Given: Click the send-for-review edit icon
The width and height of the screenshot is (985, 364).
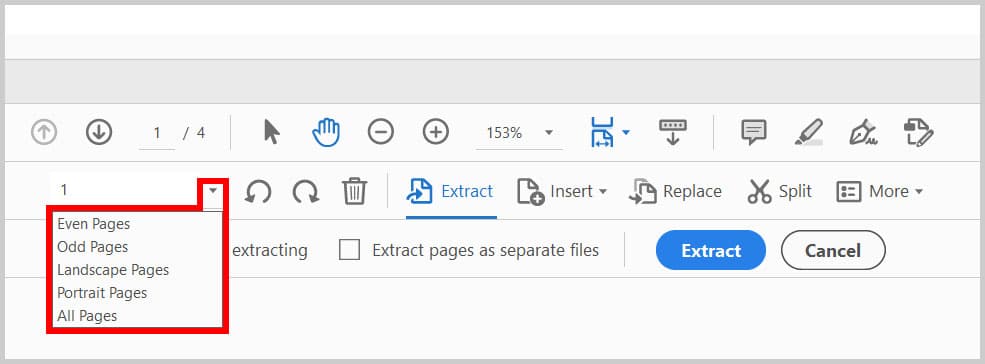Looking at the screenshot, I should pyautogui.click(x=918, y=133).
